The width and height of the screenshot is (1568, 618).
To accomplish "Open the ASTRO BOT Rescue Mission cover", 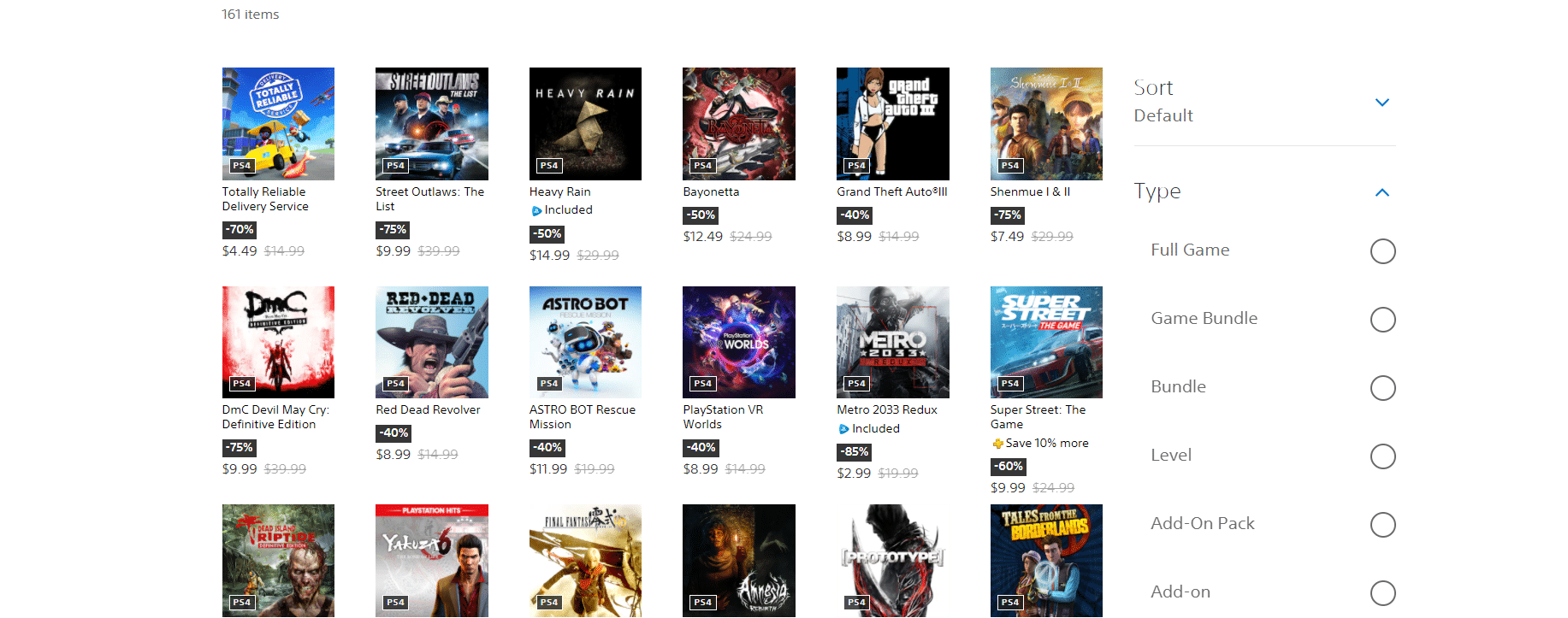I will (585, 342).
